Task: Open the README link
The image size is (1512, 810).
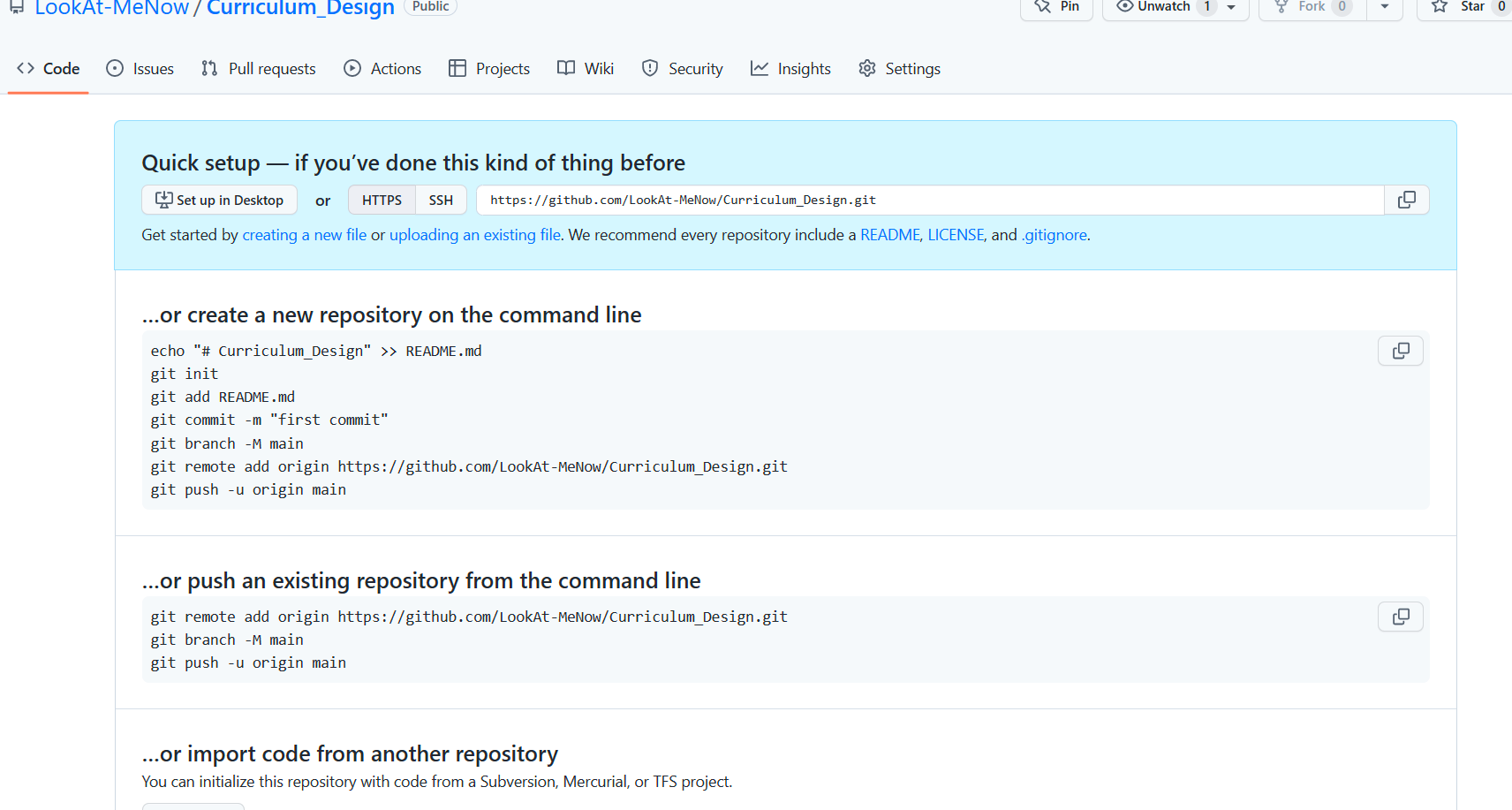Action: pos(890,235)
